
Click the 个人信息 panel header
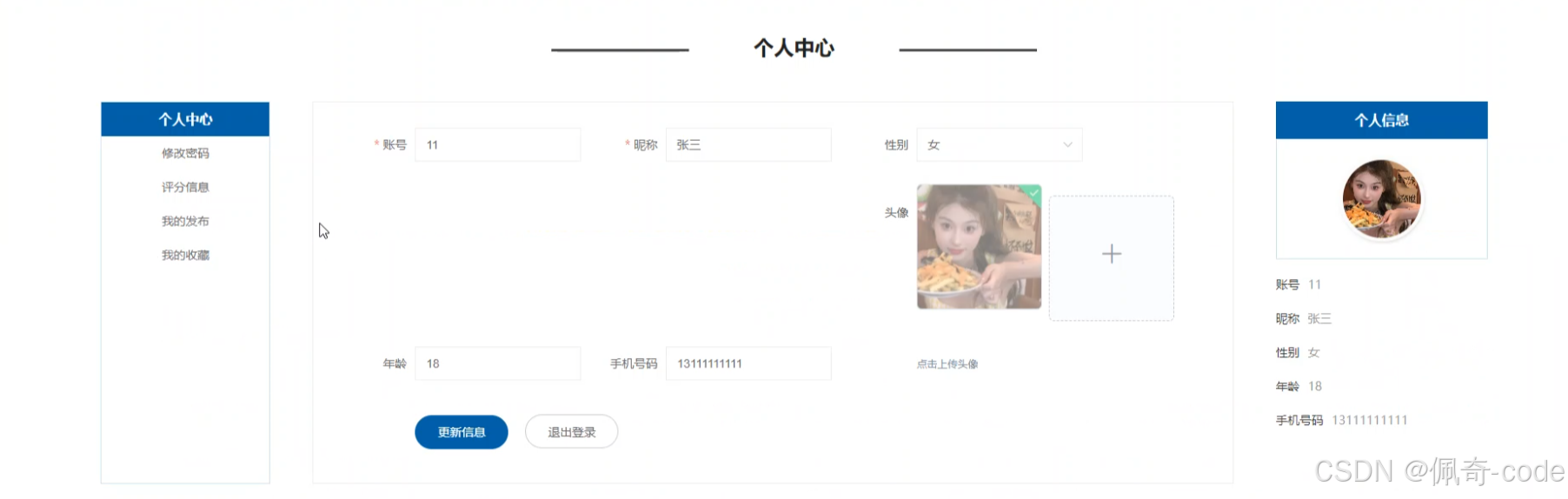tap(1382, 120)
